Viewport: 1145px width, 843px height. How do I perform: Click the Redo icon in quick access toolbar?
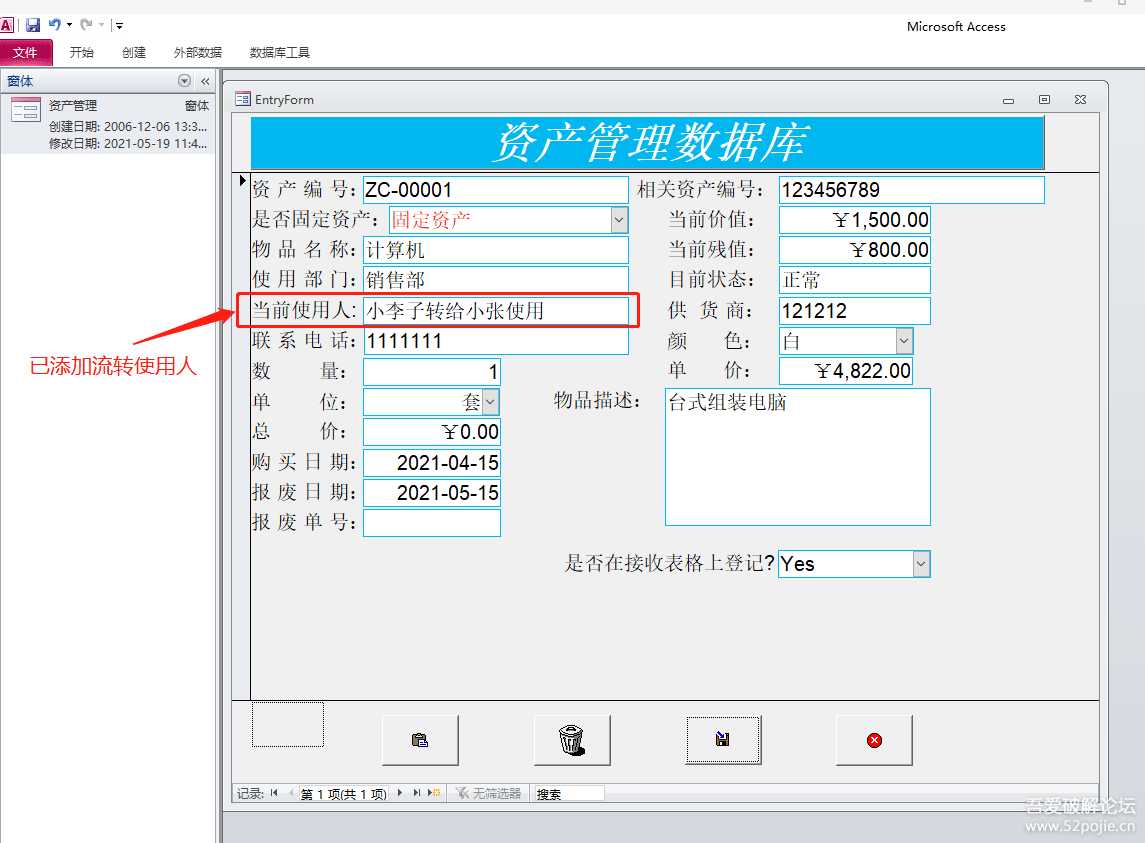coord(86,25)
